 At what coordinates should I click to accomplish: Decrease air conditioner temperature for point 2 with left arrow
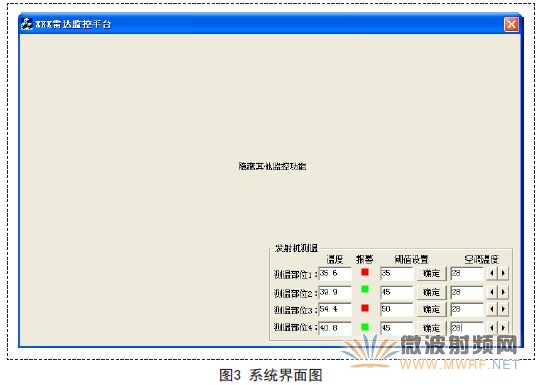pyautogui.click(x=492, y=292)
